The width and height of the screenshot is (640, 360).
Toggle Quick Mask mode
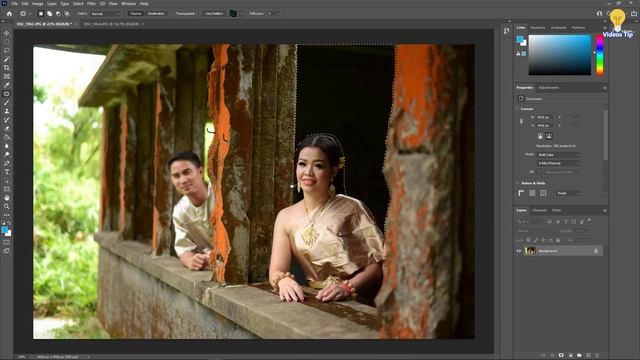tap(7, 242)
